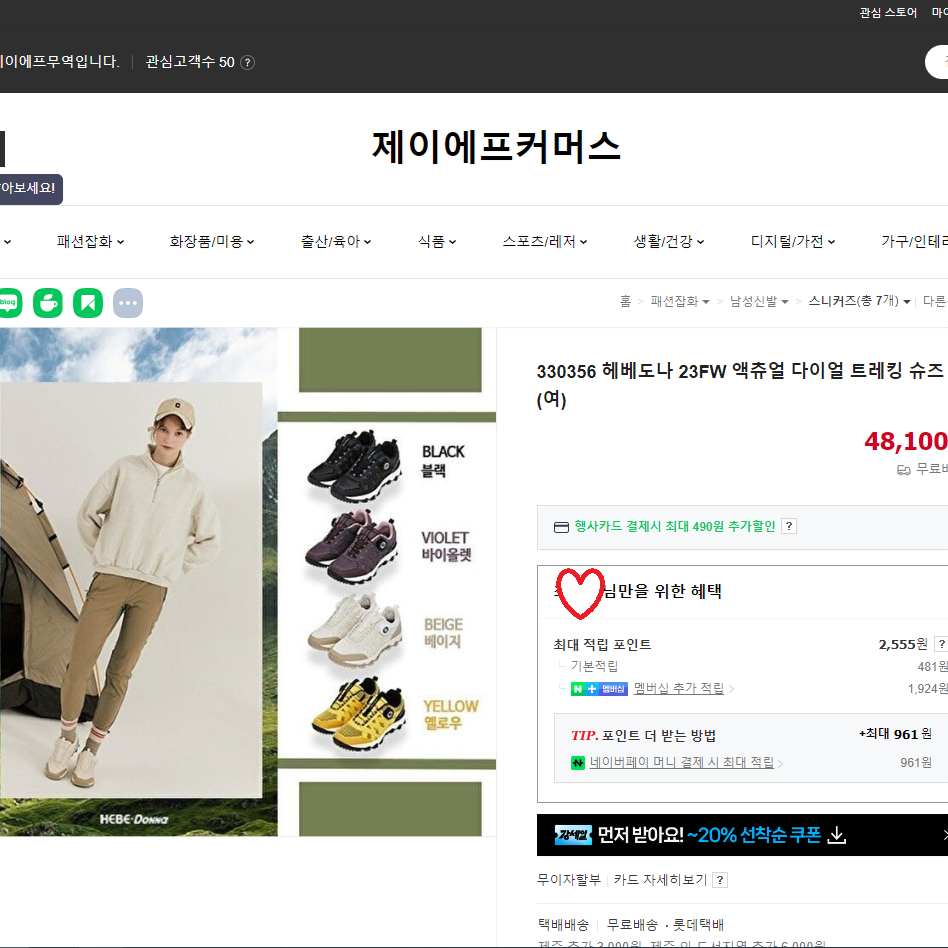Download the 20% 선착순 쿠폰 icon

click(836, 835)
